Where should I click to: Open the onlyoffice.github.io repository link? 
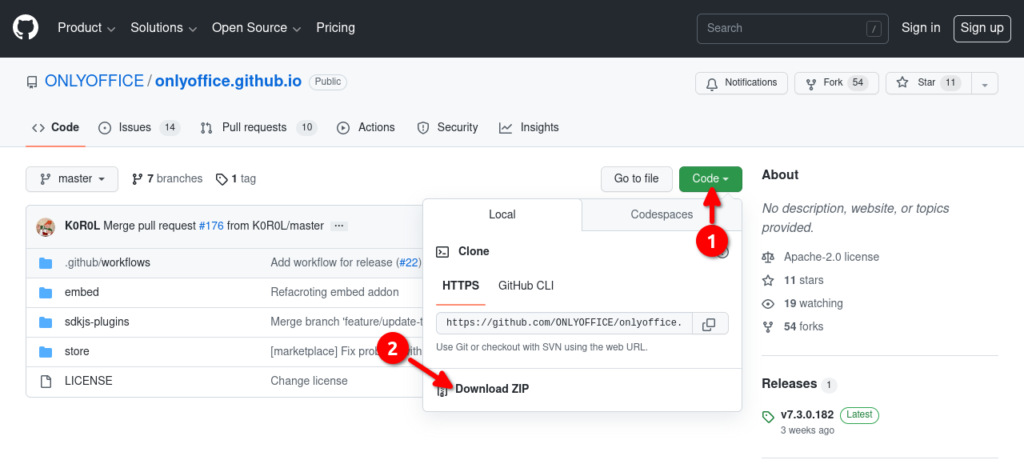click(228, 81)
